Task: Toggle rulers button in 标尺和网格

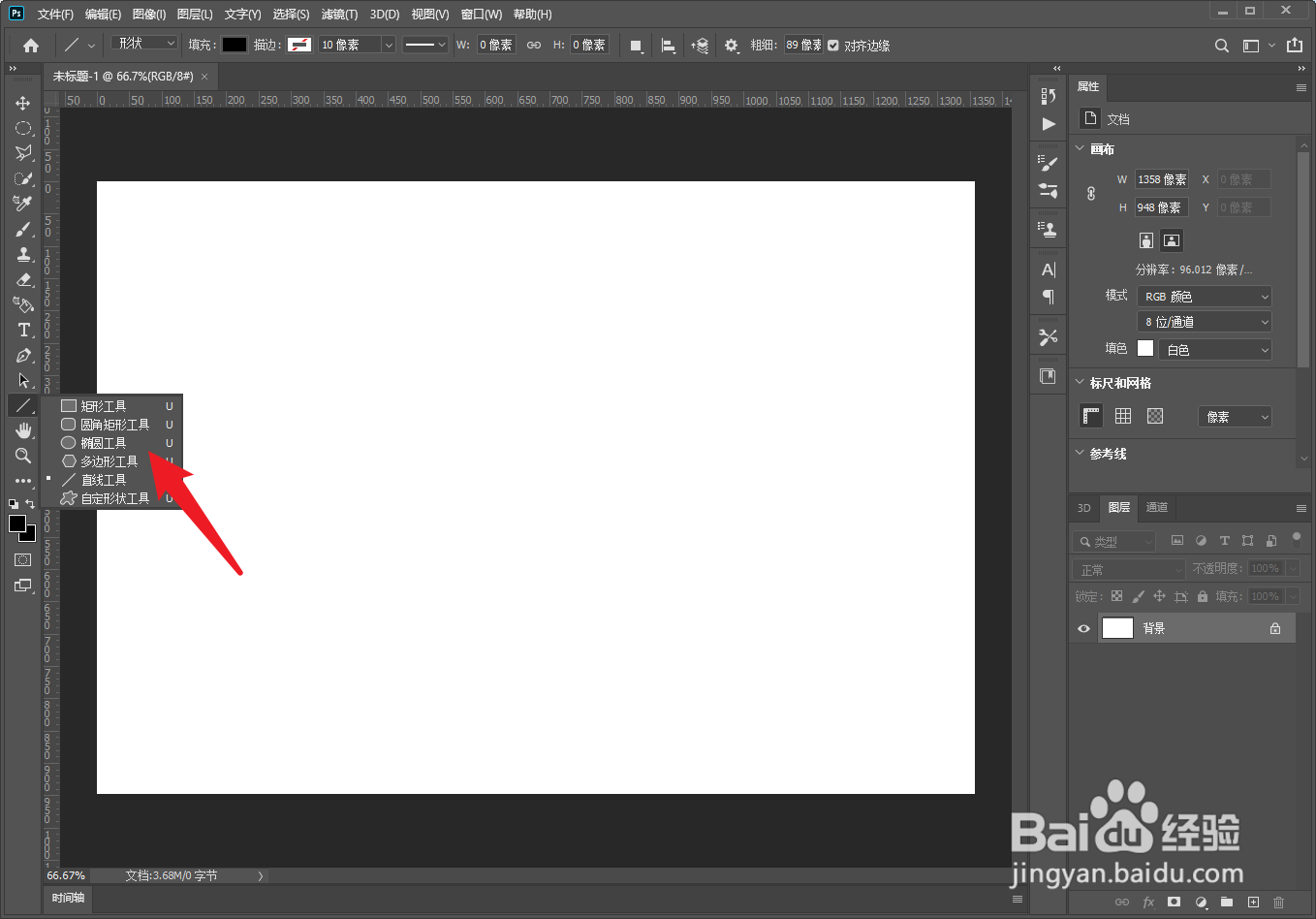Action: click(1091, 416)
